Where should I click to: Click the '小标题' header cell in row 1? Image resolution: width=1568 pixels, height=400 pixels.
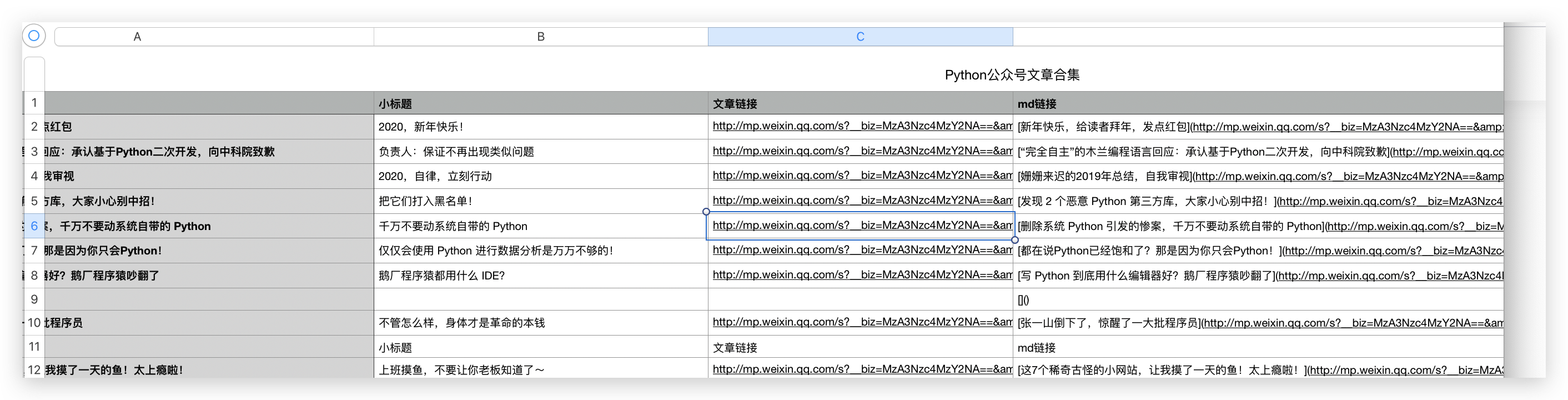point(396,104)
